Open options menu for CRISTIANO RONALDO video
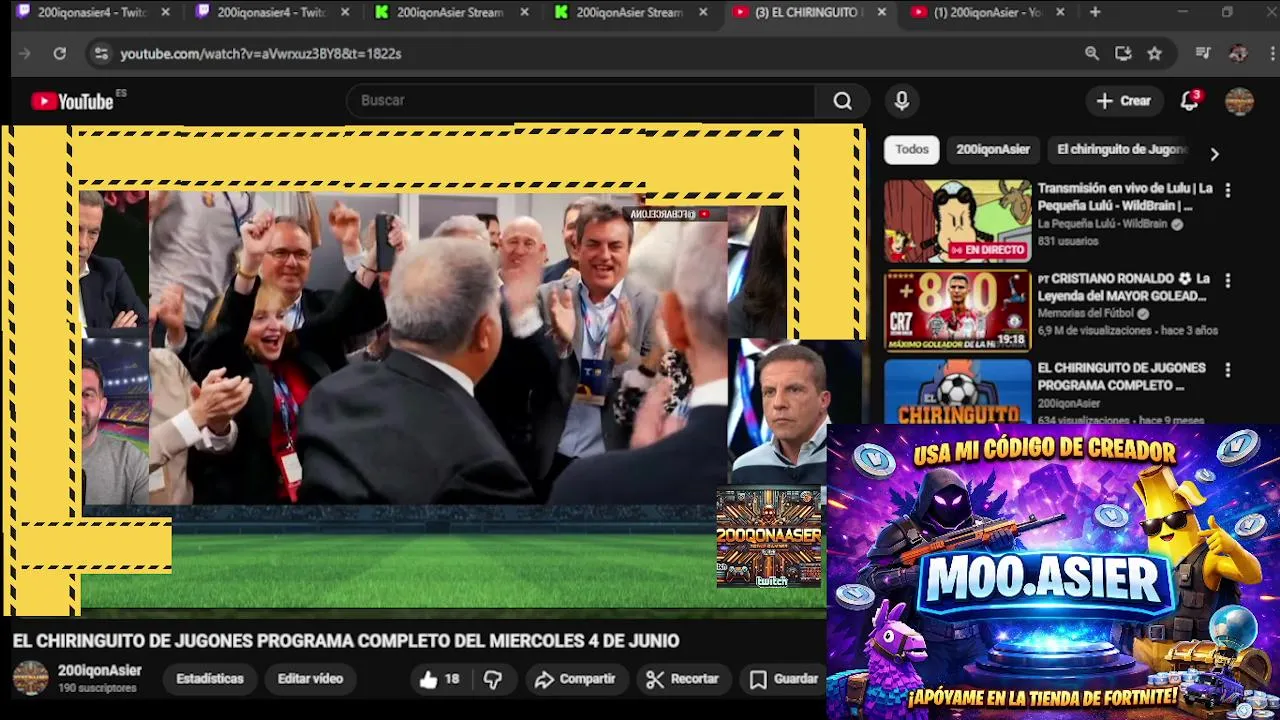This screenshot has height=720, width=1280. [x=1228, y=281]
